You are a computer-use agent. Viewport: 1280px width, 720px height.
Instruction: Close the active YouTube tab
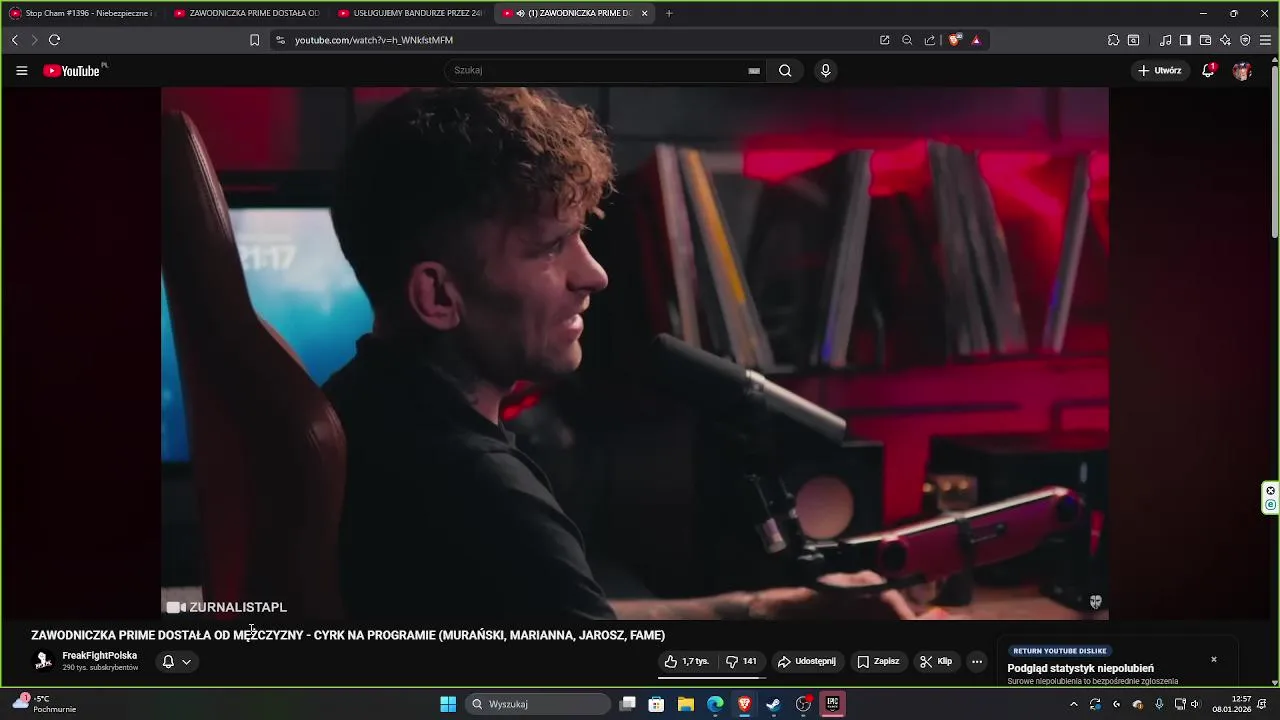coord(644,13)
